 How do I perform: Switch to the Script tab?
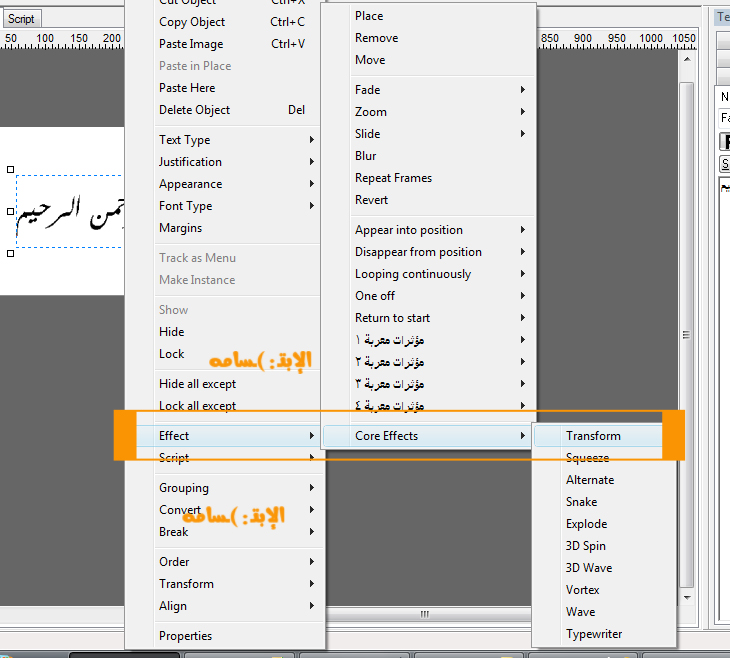pyautogui.click(x=21, y=19)
